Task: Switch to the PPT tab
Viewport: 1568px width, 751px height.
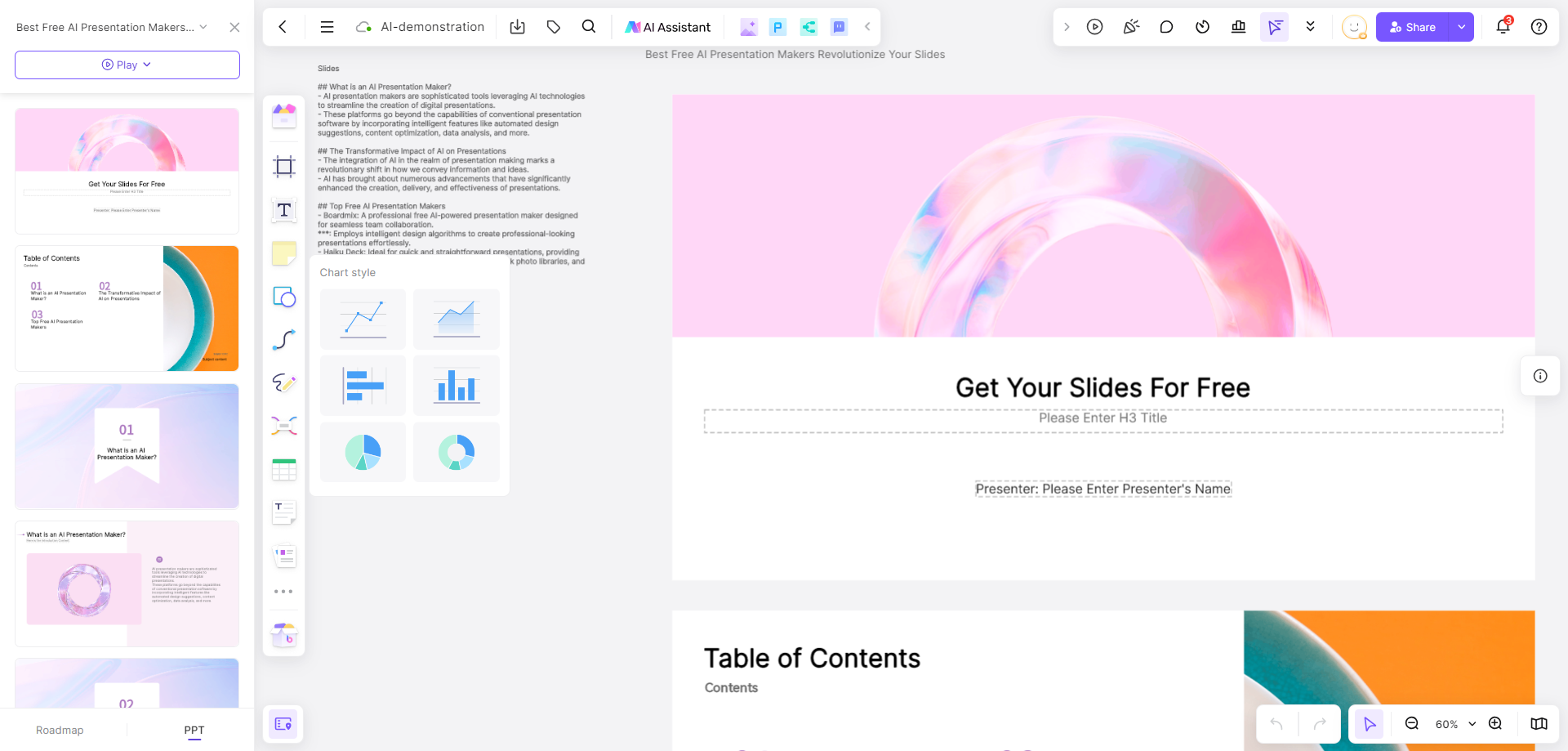Action: (x=194, y=730)
